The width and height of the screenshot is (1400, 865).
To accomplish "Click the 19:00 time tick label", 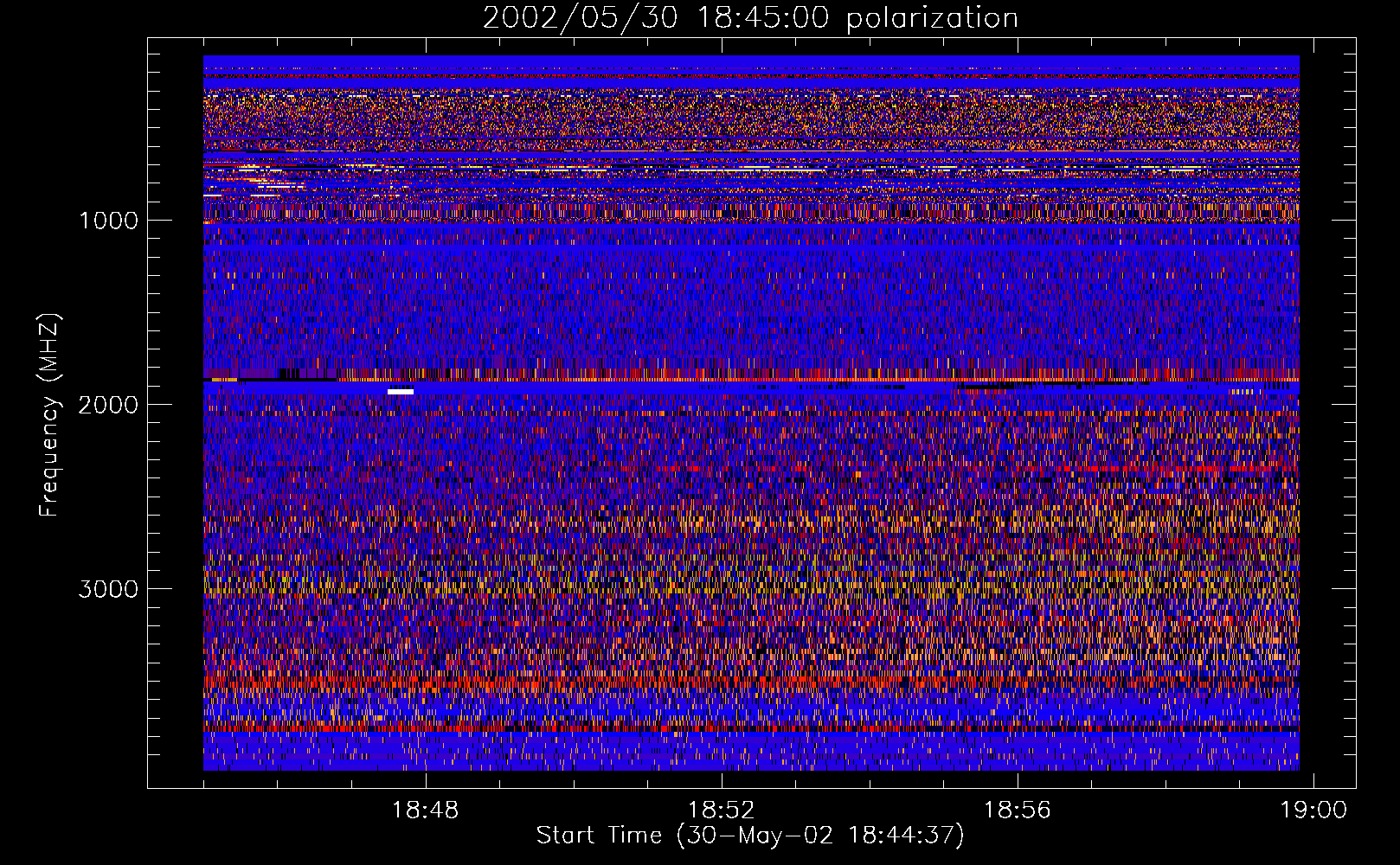I will click(x=1314, y=811).
